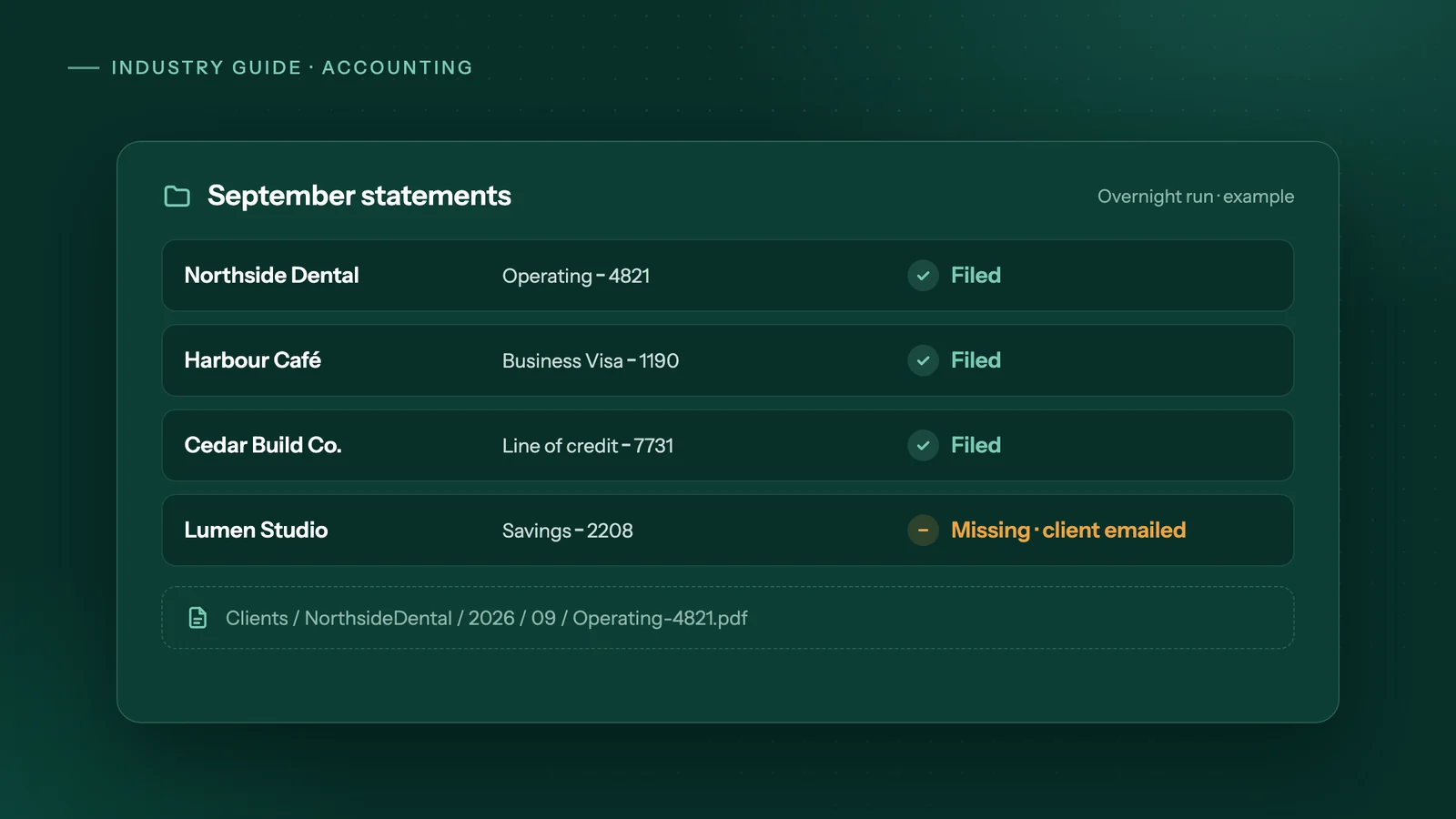This screenshot has width=1456, height=819.
Task: Click the folder icon beside September statements
Action: pos(177,196)
